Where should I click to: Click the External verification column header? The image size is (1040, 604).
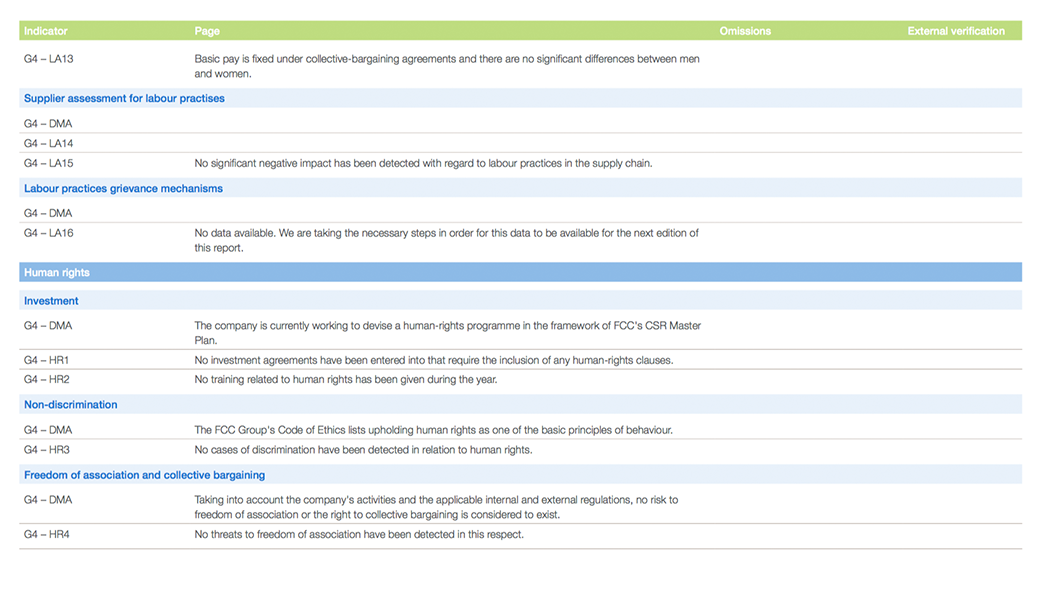(956, 32)
